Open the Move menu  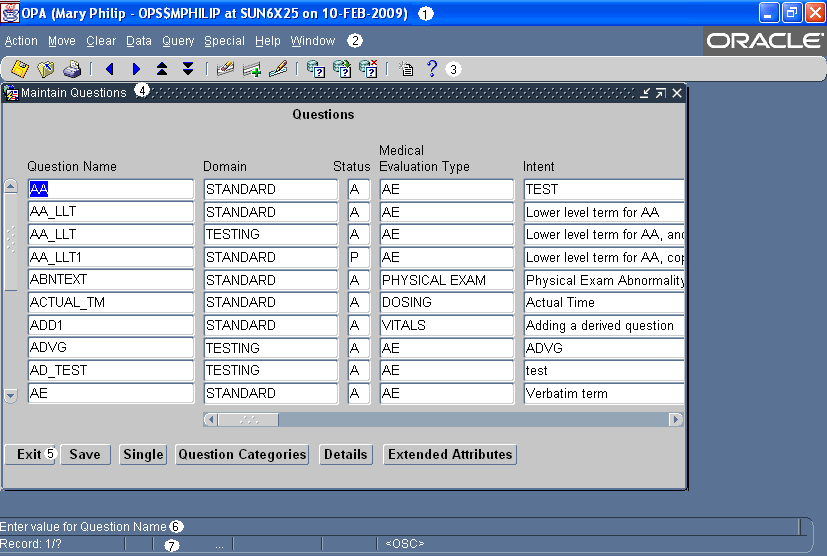[x=62, y=41]
